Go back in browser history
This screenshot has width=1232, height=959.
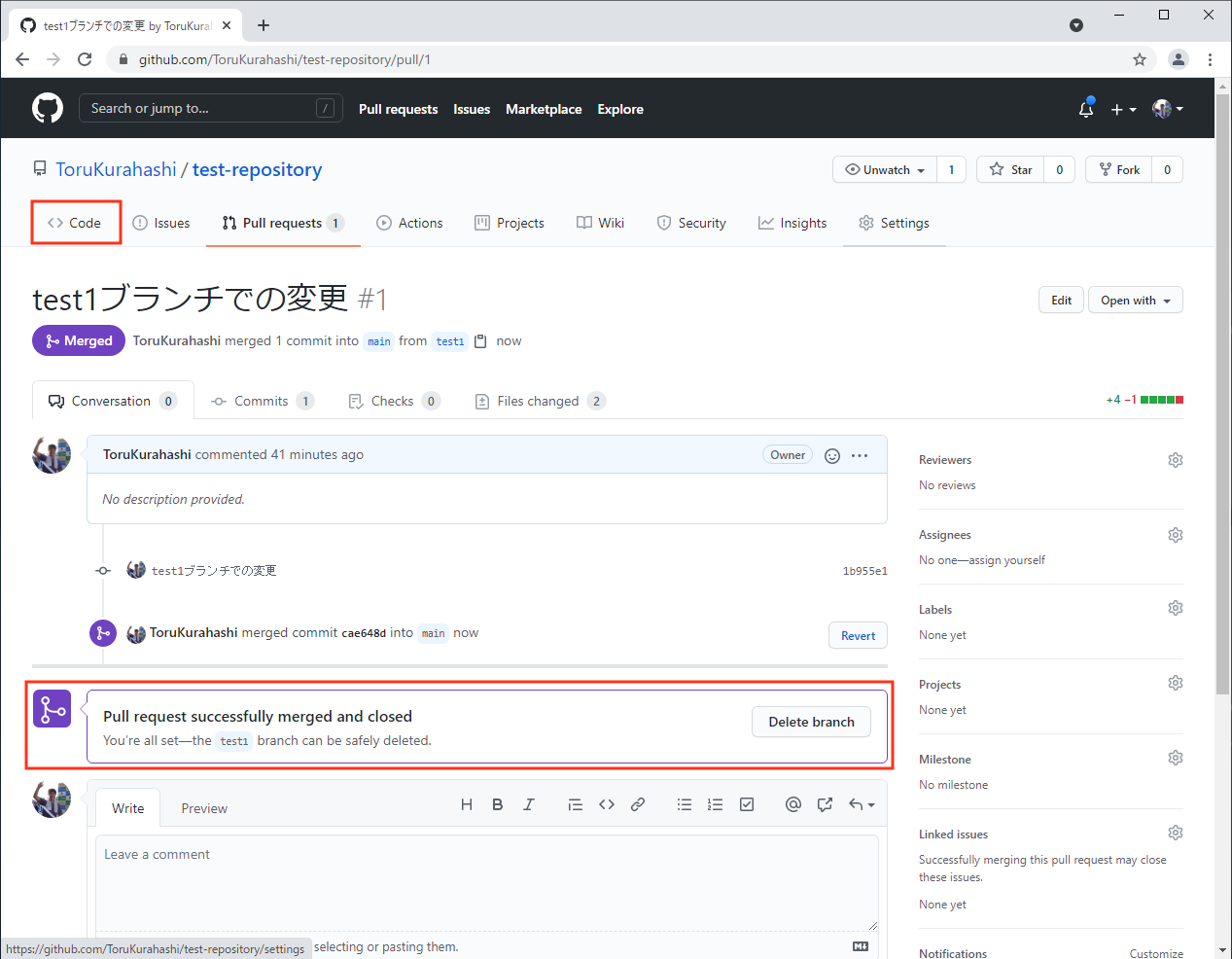click(x=22, y=59)
